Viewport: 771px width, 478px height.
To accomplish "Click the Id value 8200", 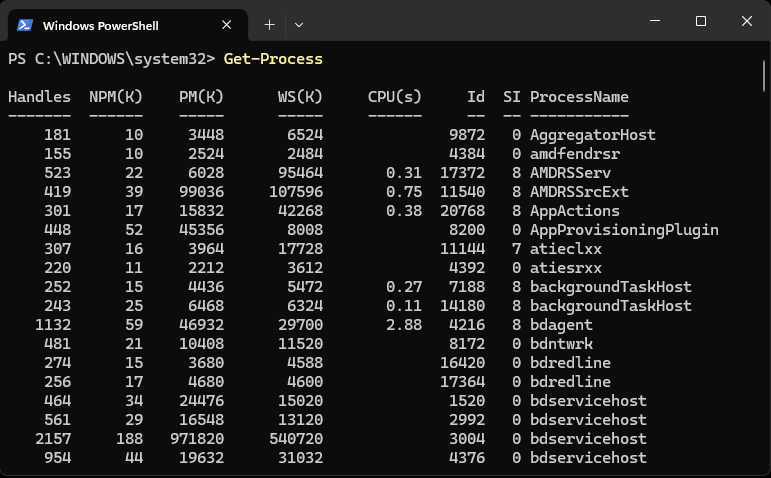I will point(467,230).
